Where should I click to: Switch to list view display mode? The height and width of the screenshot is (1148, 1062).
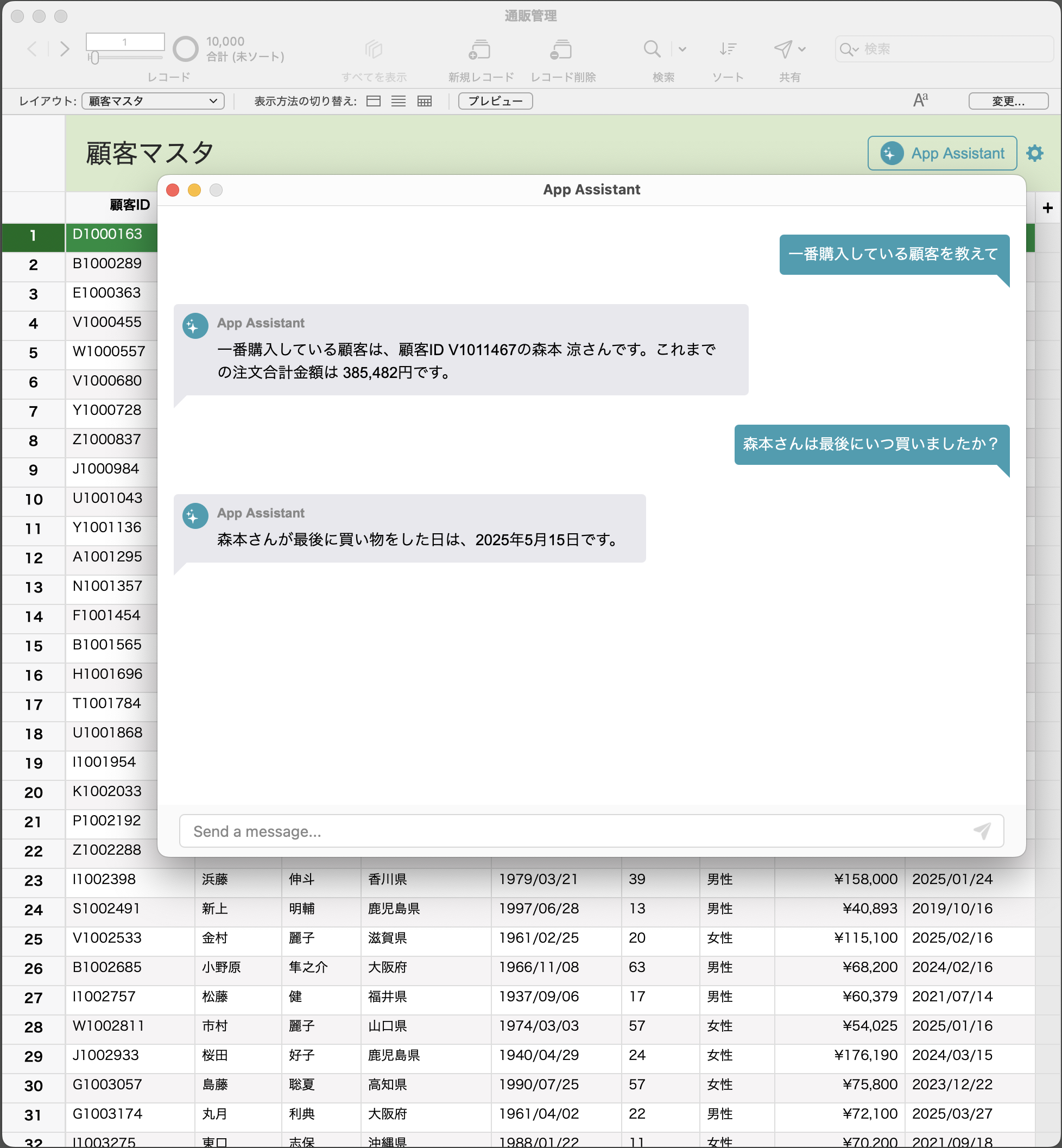399,101
